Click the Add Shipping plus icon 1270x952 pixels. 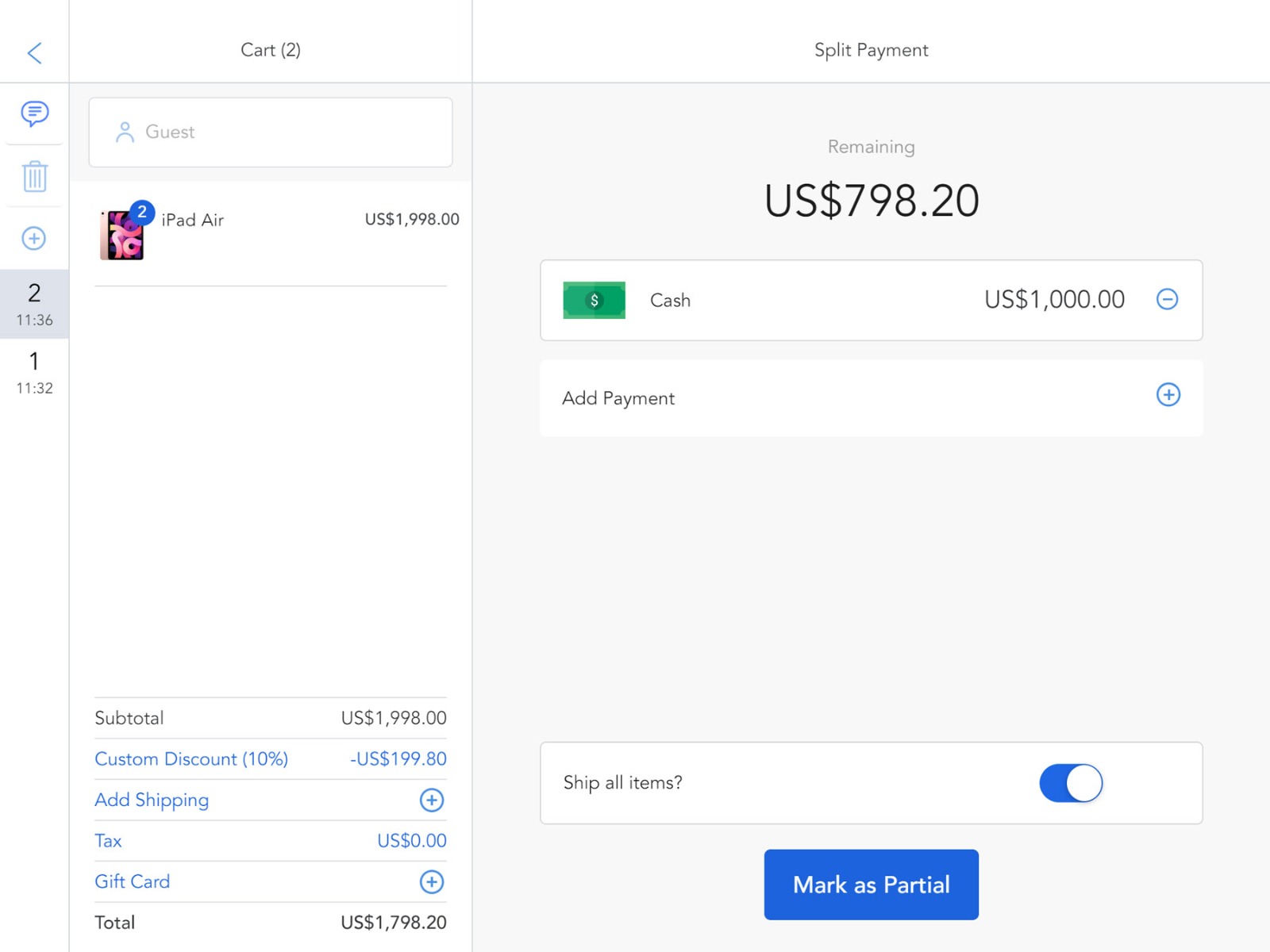(431, 800)
